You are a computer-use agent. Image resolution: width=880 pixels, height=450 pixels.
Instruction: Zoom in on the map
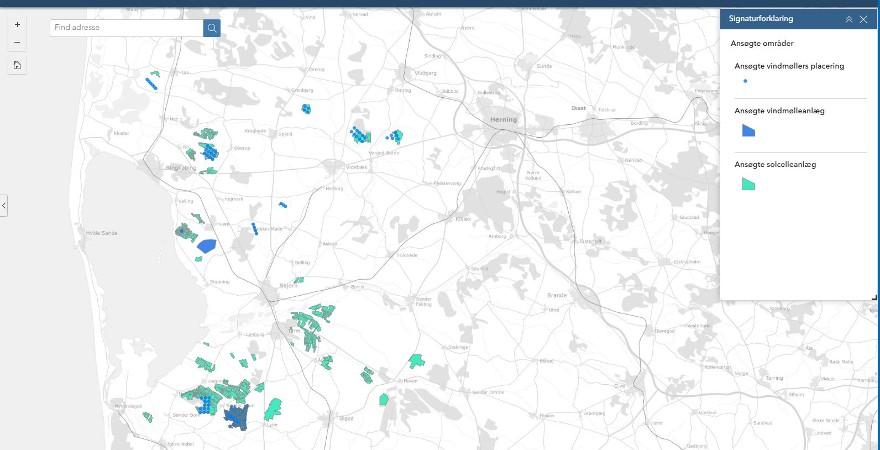click(17, 24)
